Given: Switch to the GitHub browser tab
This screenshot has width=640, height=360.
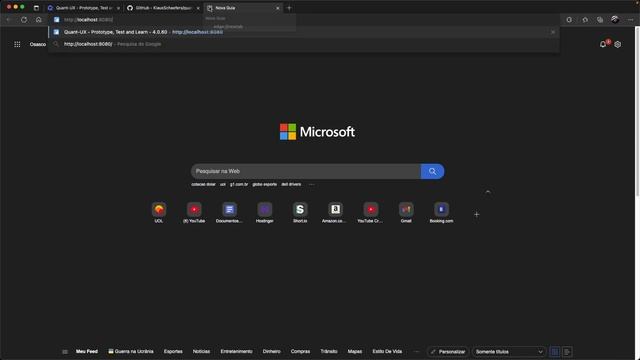Looking at the screenshot, I should point(163,8).
